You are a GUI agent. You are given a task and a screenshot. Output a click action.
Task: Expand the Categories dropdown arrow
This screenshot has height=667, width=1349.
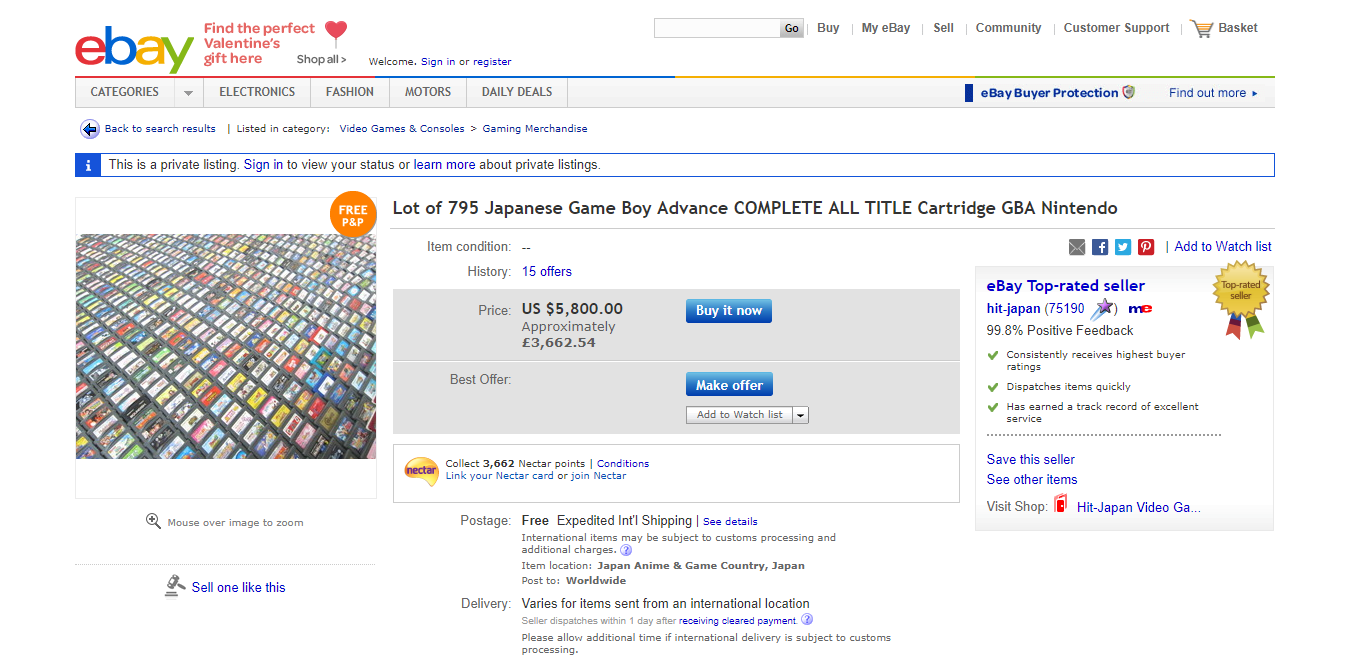point(188,93)
